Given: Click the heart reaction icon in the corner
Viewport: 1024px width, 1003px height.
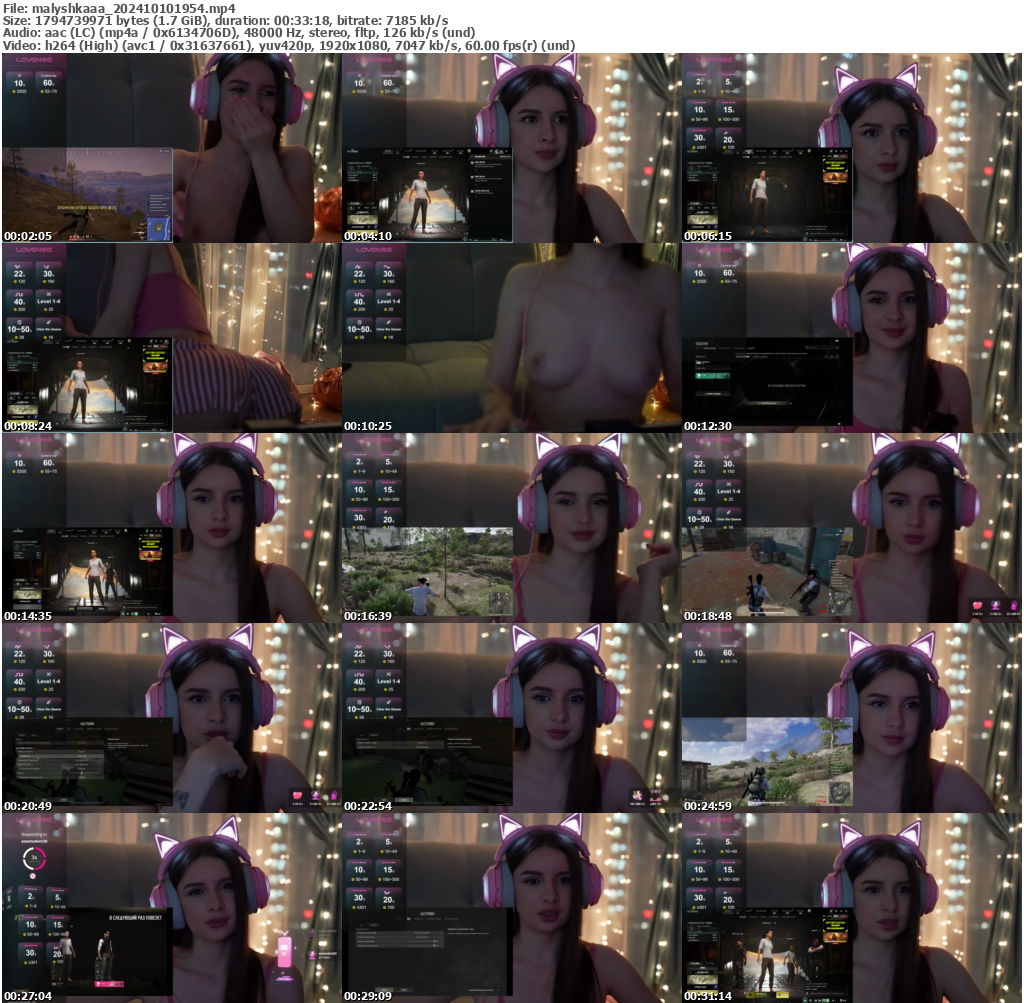Looking at the screenshot, I should [977, 605].
